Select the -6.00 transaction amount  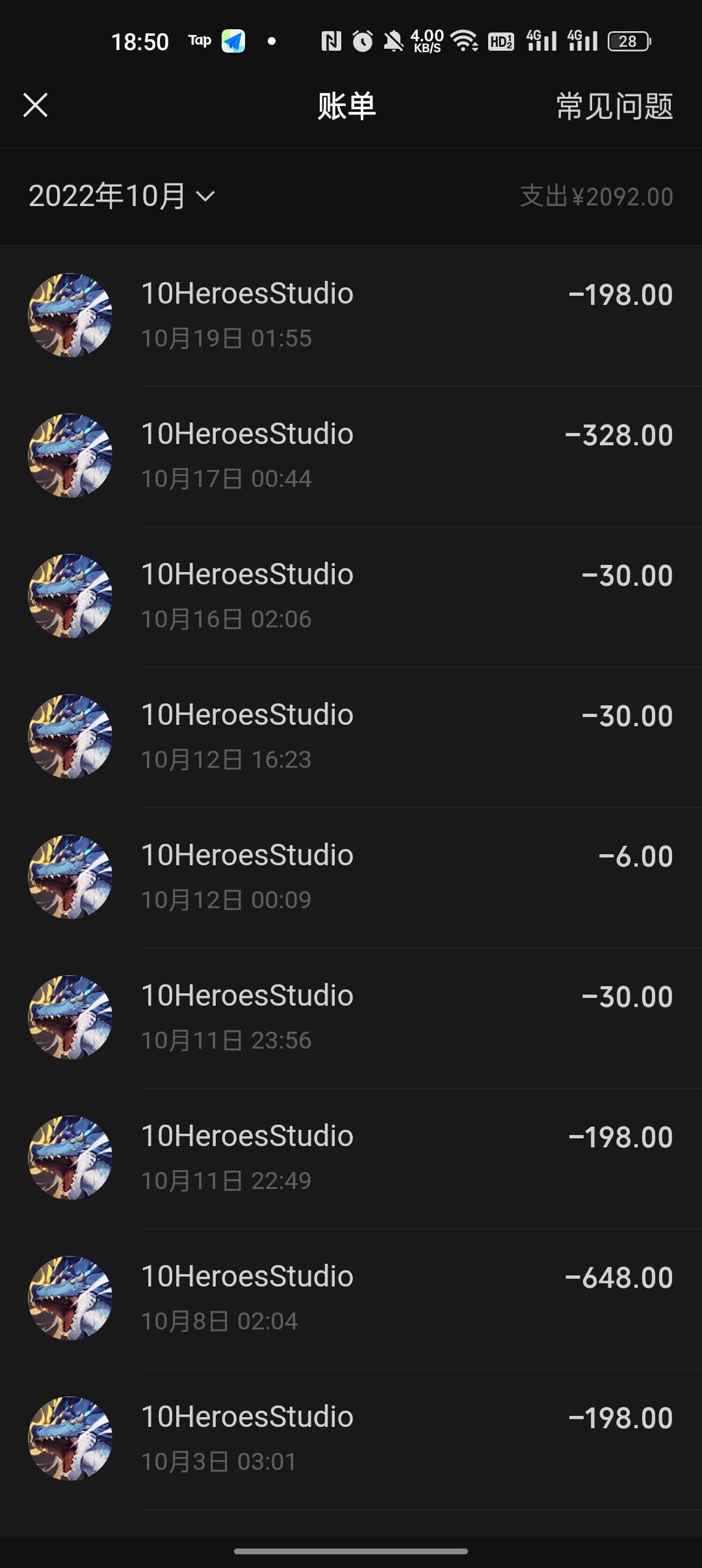[635, 856]
